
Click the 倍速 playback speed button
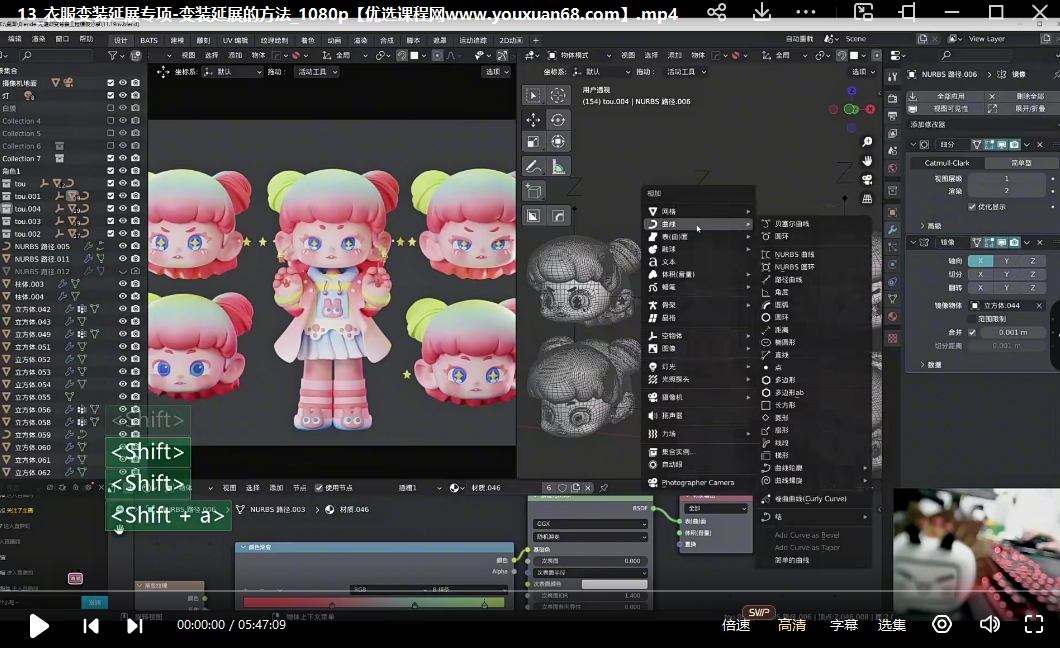[736, 625]
